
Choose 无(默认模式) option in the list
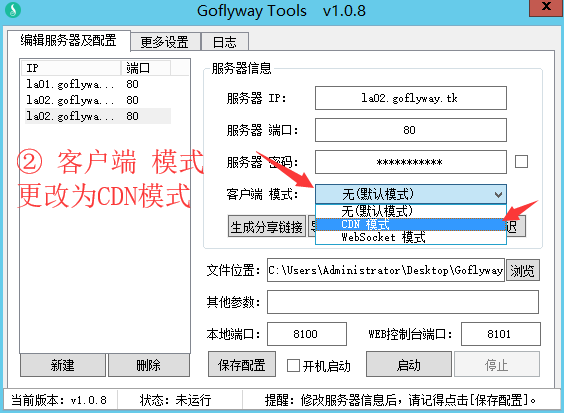(411, 211)
